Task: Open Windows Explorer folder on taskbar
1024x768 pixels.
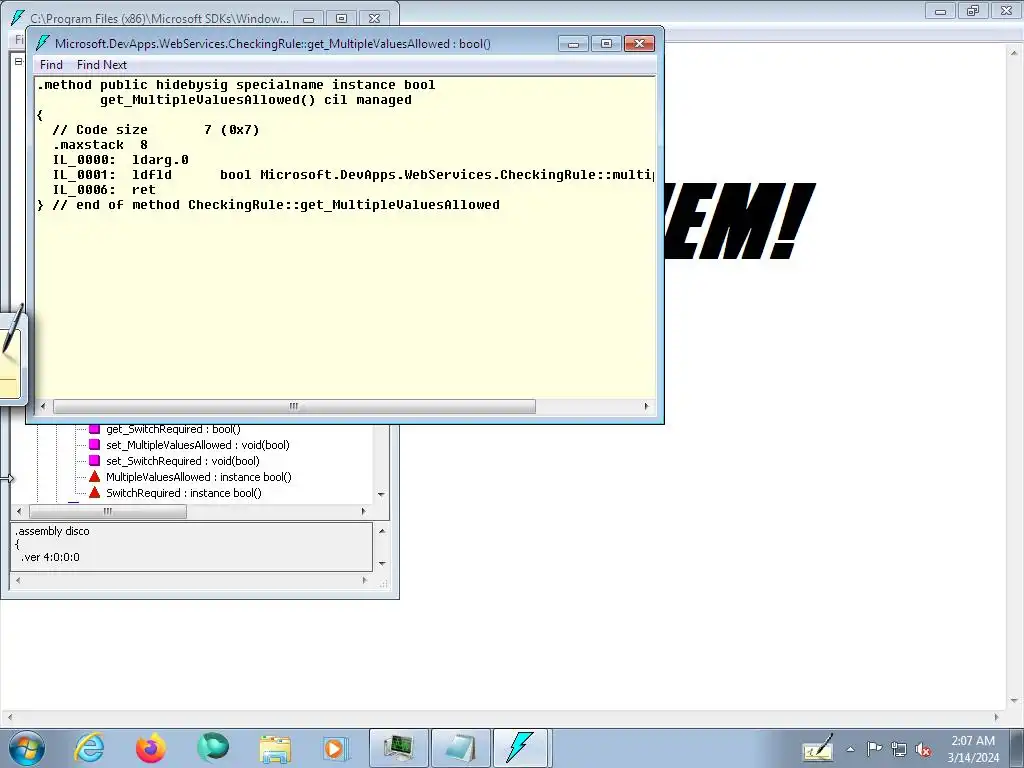Action: point(275,749)
